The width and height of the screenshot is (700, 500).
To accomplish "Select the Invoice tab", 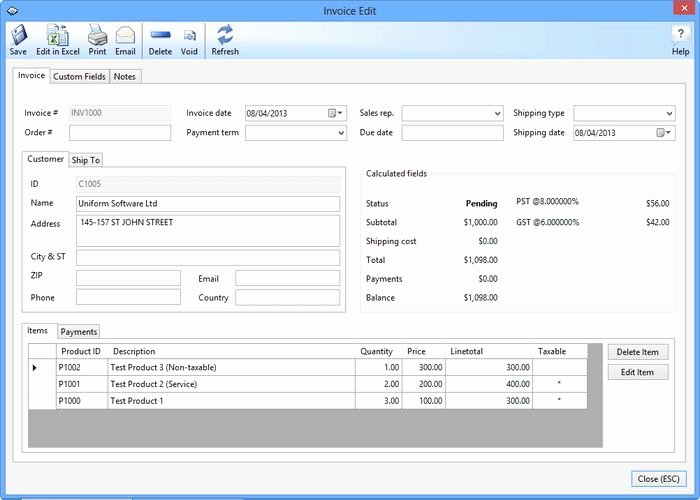I will point(31,75).
